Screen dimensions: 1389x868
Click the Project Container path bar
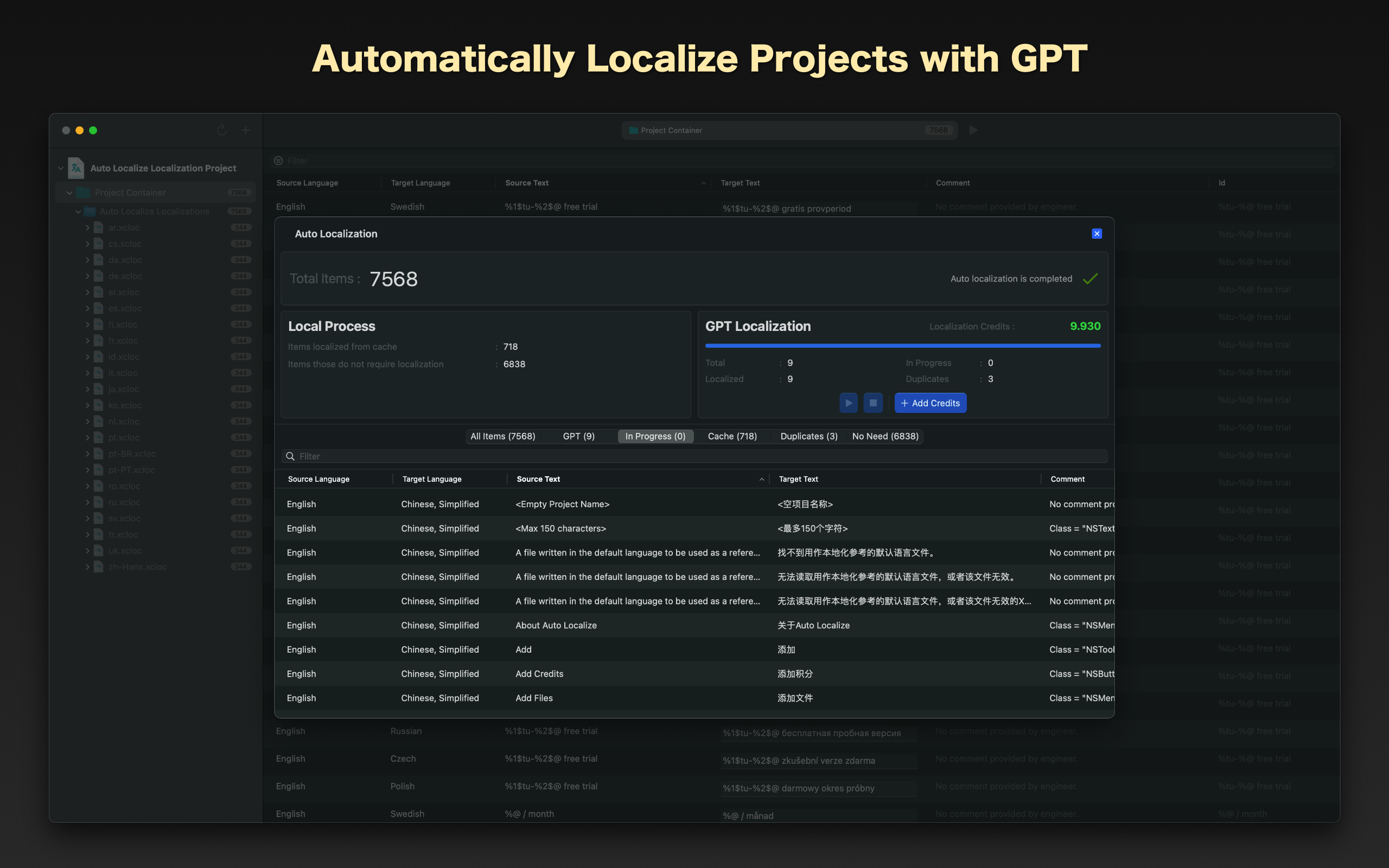(789, 130)
